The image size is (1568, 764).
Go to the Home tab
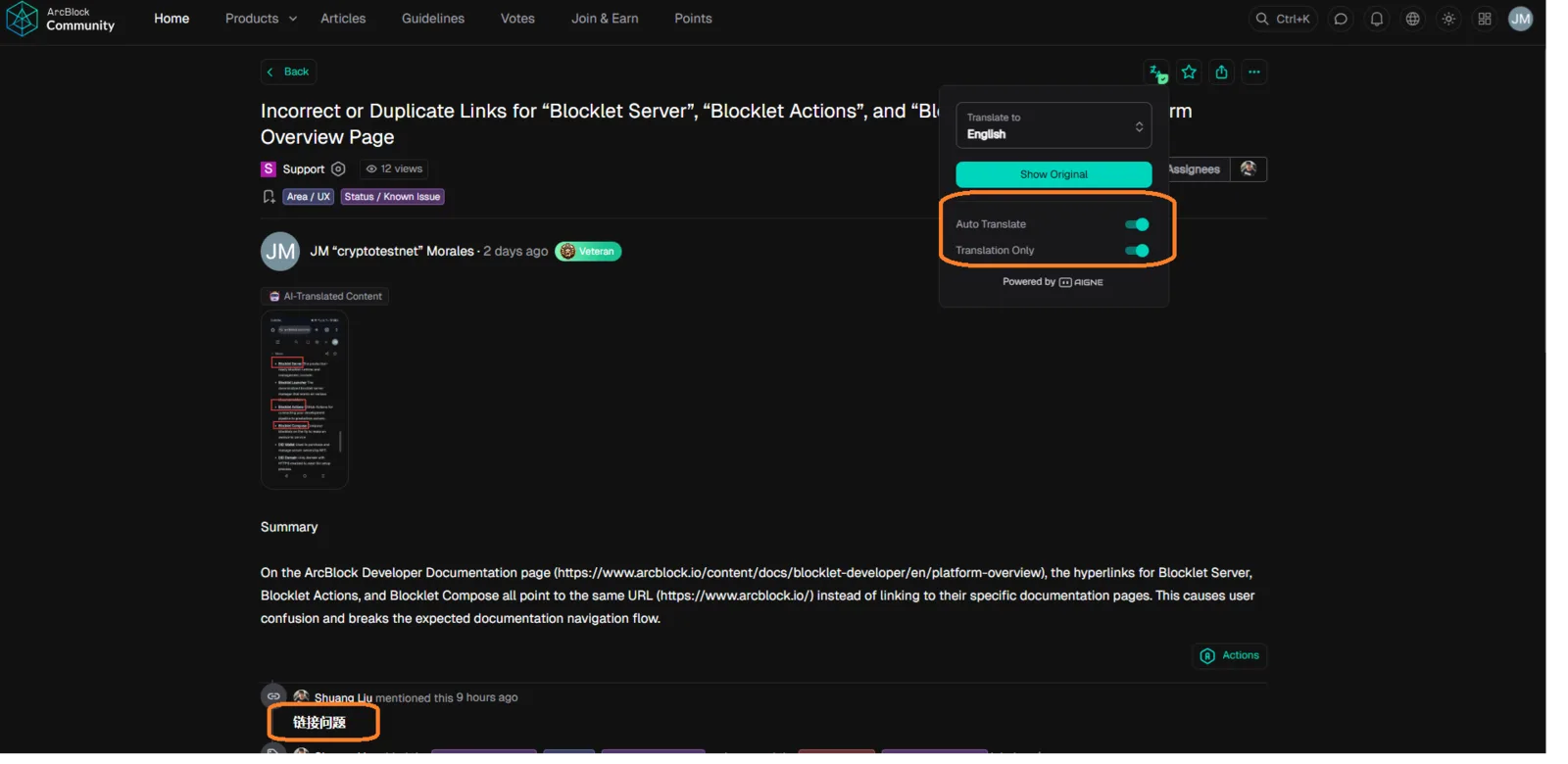(171, 19)
